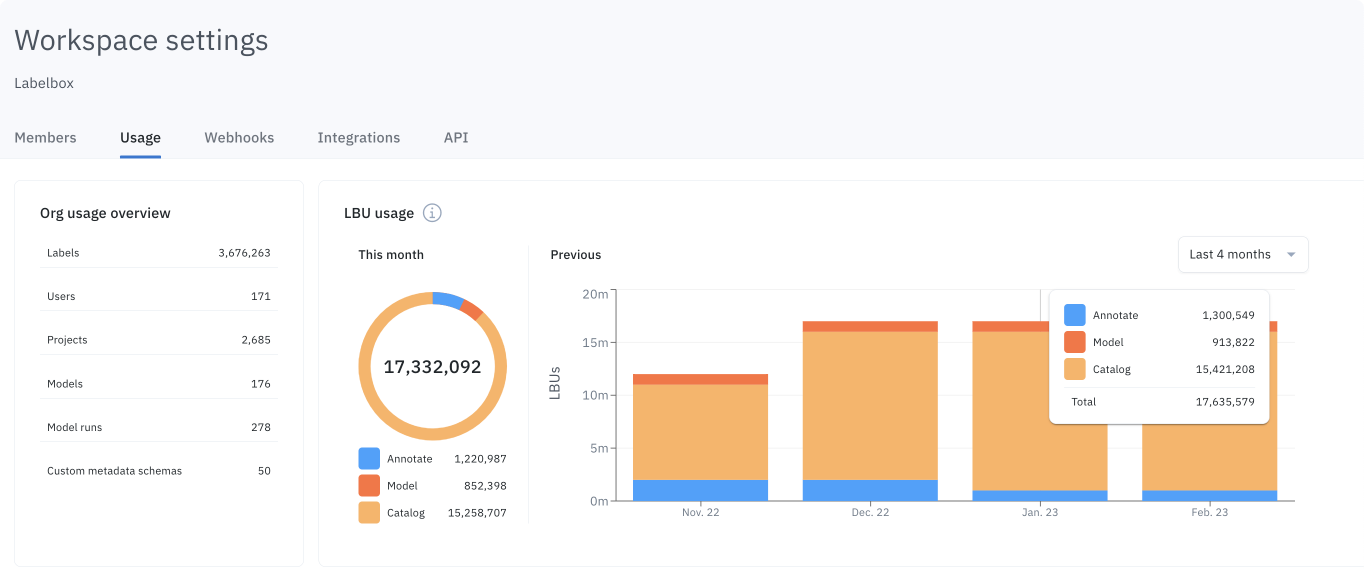
Task: Click the This month Annotate value 1,220,987
Action: pyautogui.click(x=480, y=459)
